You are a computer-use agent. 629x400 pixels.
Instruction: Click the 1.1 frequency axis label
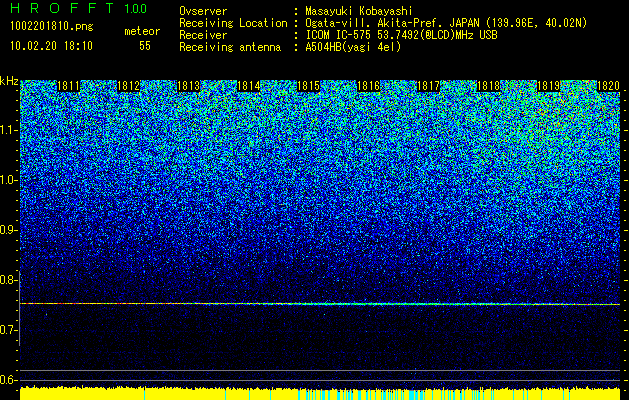tap(7, 130)
